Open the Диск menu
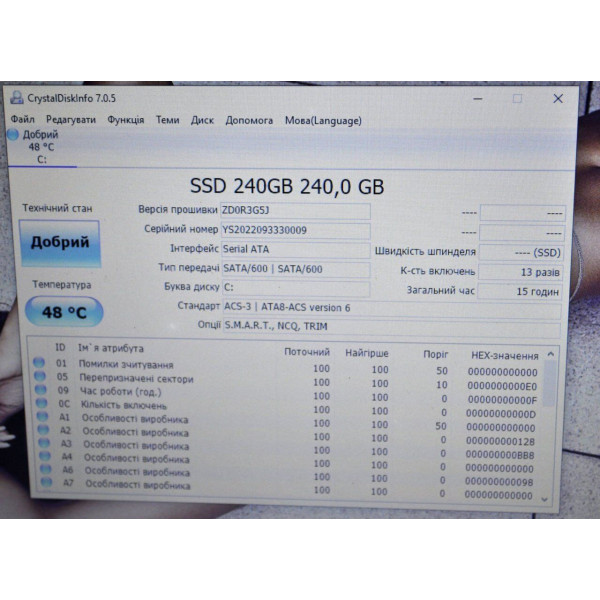The image size is (600, 600). pyautogui.click(x=202, y=121)
